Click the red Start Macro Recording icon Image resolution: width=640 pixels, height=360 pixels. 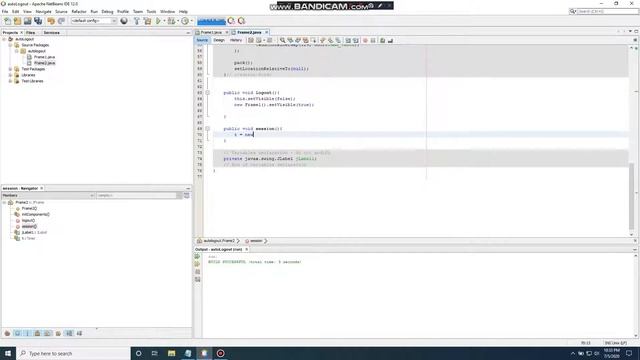coord(365,40)
